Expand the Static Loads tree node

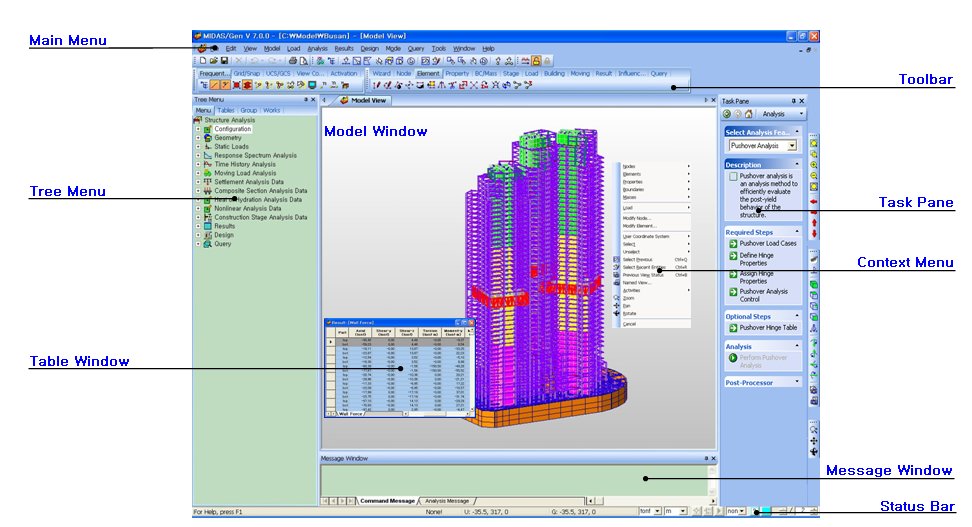click(x=197, y=147)
